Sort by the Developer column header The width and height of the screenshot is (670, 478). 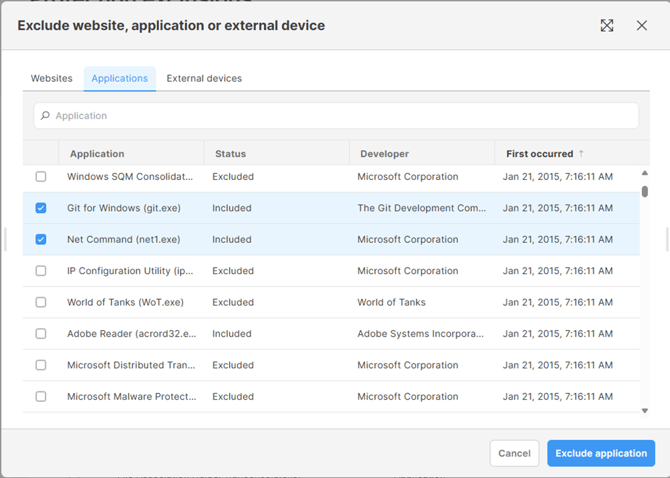383,154
